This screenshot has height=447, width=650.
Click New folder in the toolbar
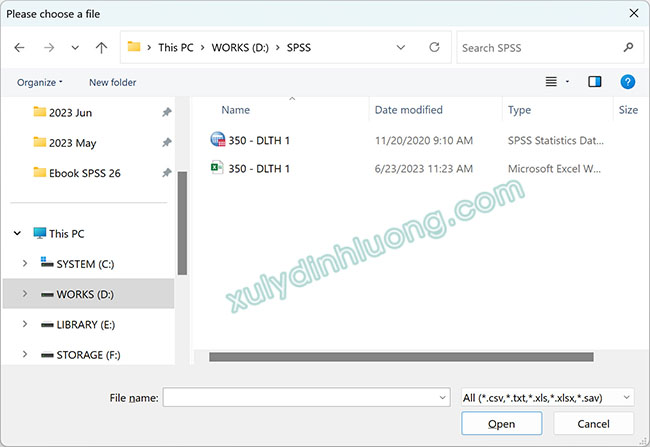coord(112,82)
